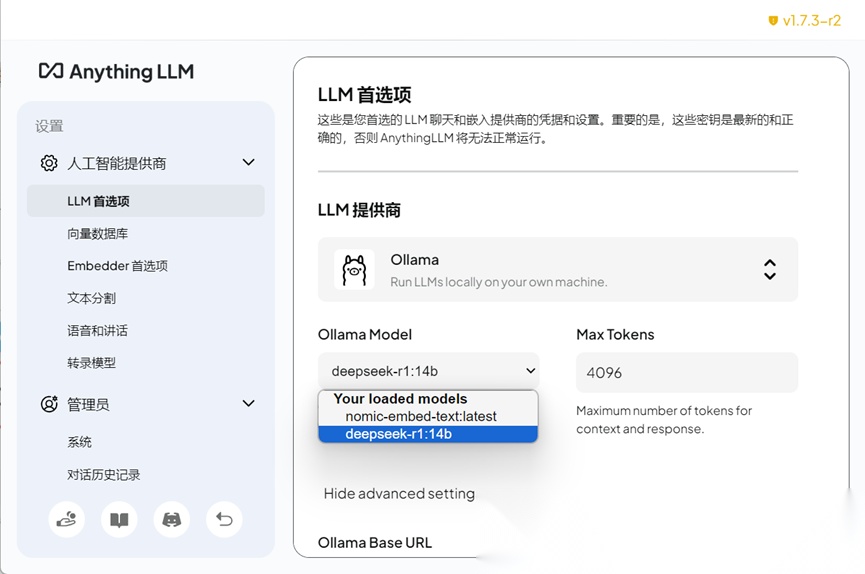
Task: Click the Ollama Base URL label
Action: coord(375,543)
